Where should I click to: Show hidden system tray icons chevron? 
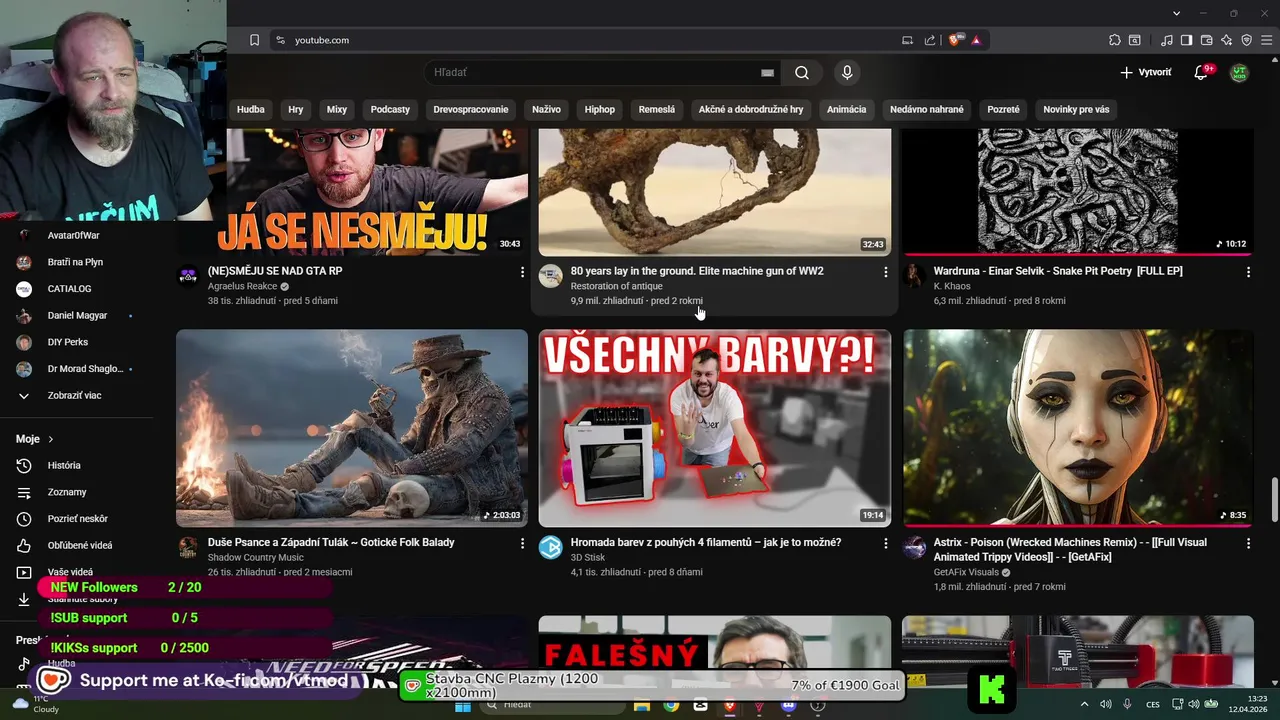coord(1084,704)
